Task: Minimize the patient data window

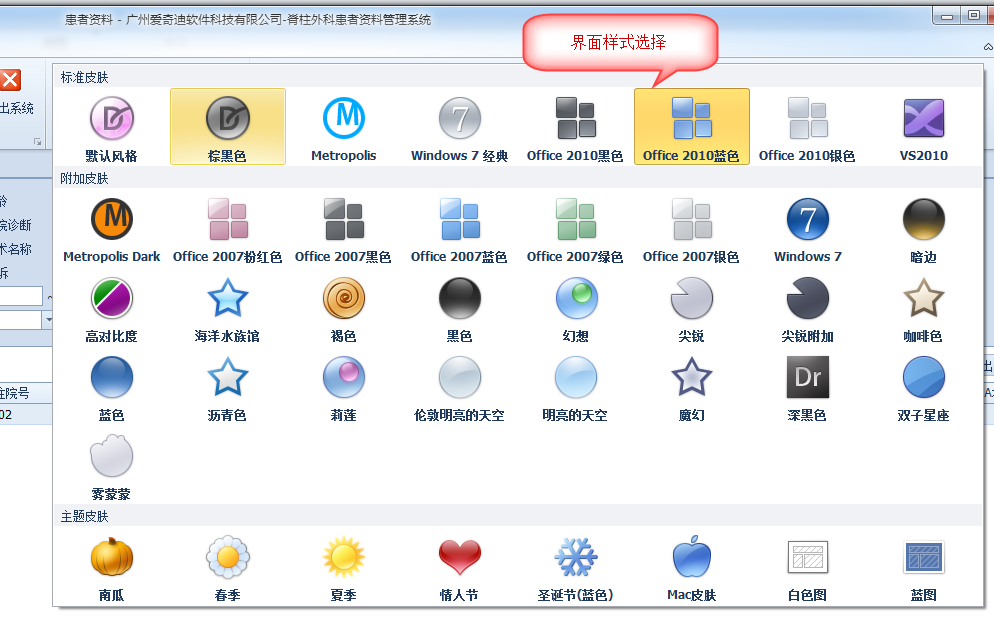Action: (947, 16)
